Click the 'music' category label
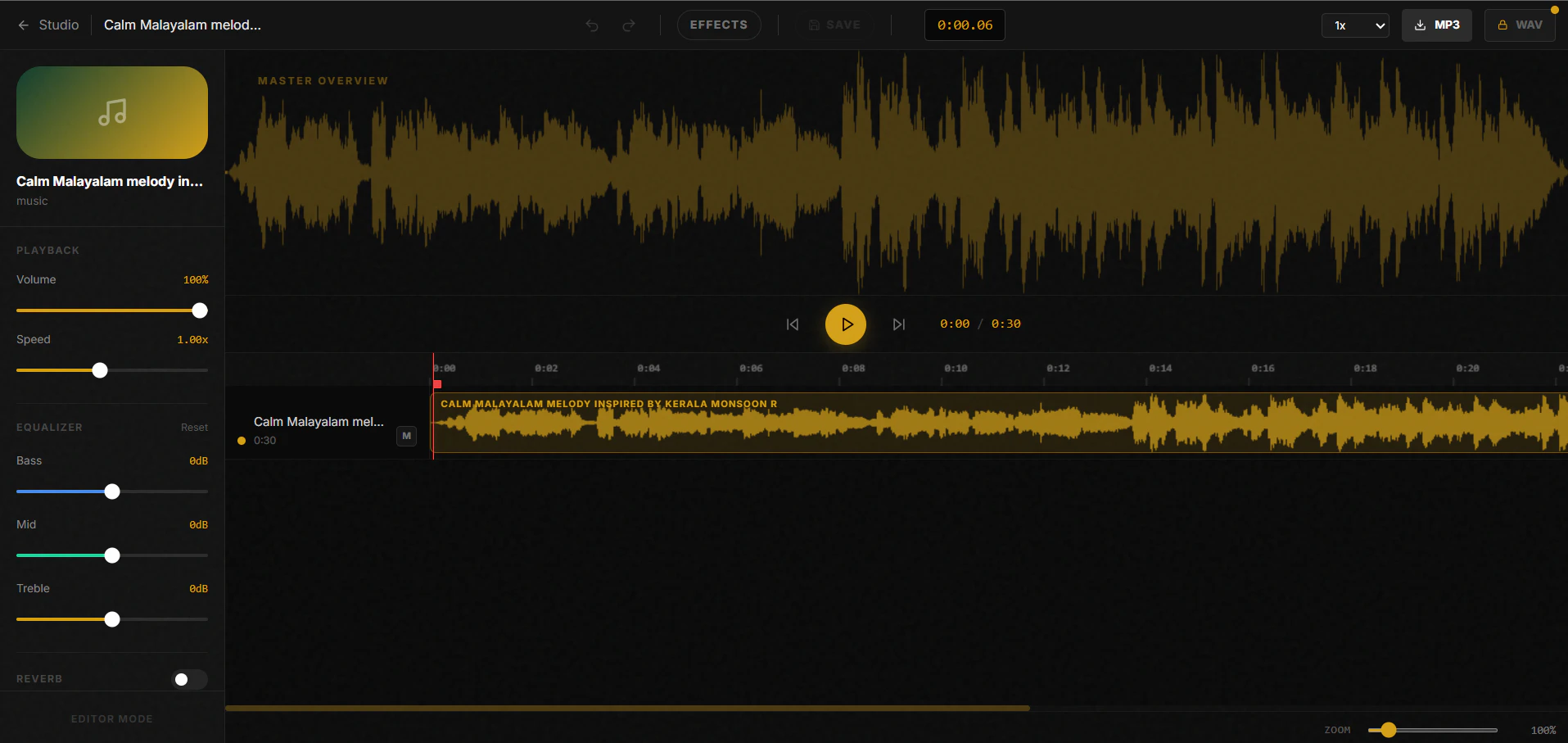1568x743 pixels. click(32, 201)
